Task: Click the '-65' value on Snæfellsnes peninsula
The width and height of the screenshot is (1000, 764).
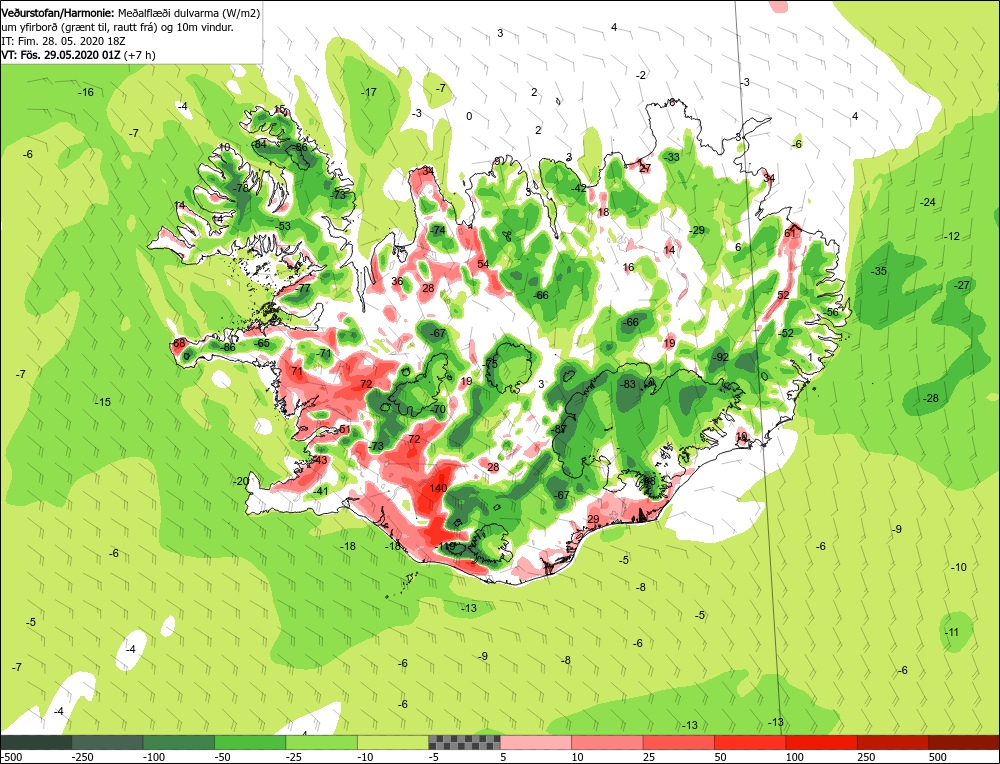Action: pos(262,343)
